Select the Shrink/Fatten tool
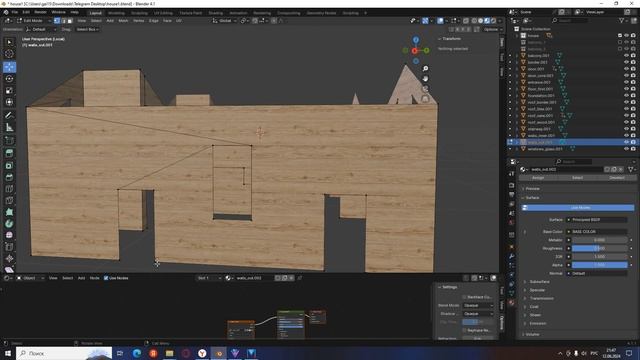 (x=9, y=258)
